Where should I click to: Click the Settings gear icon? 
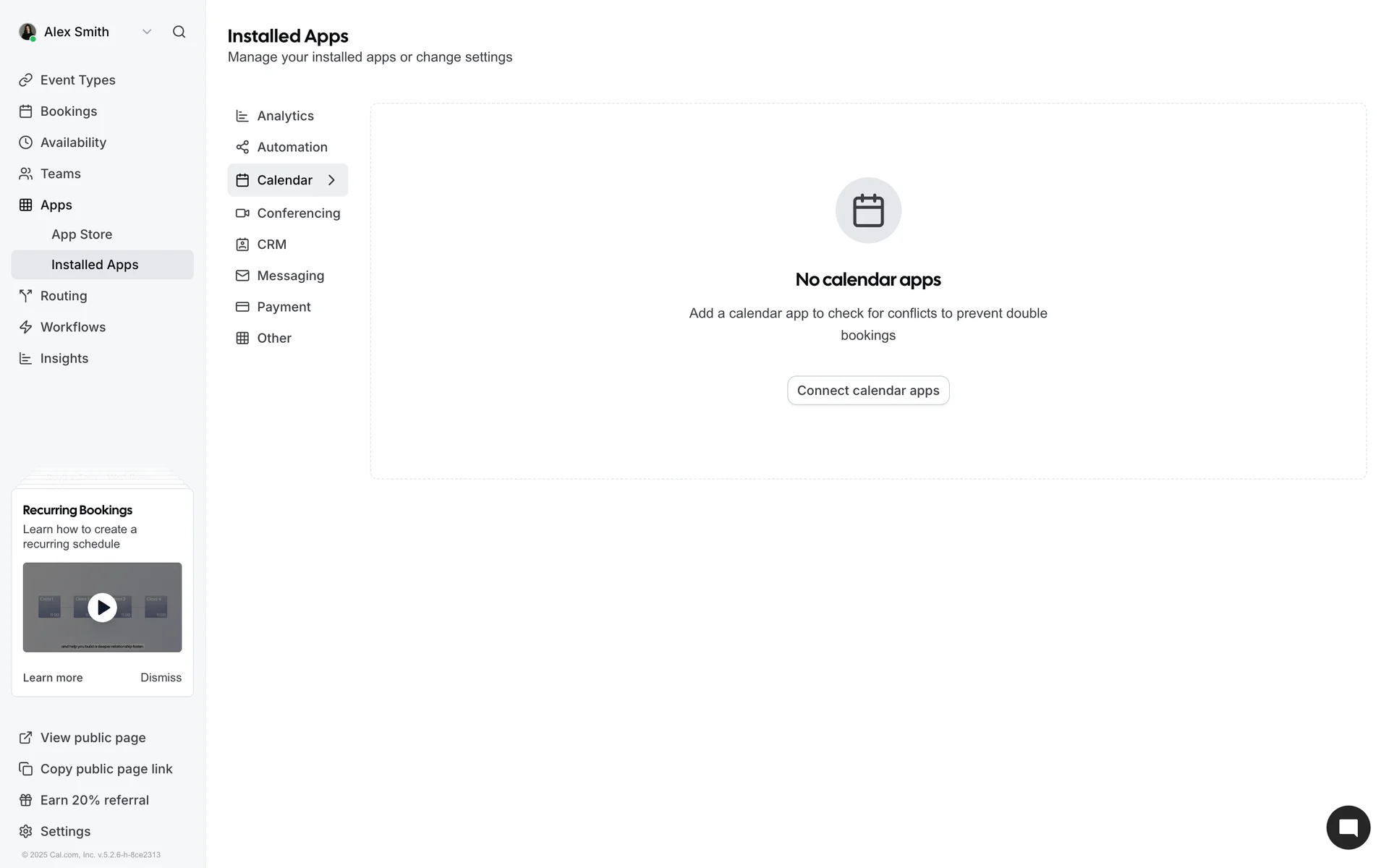click(x=26, y=831)
